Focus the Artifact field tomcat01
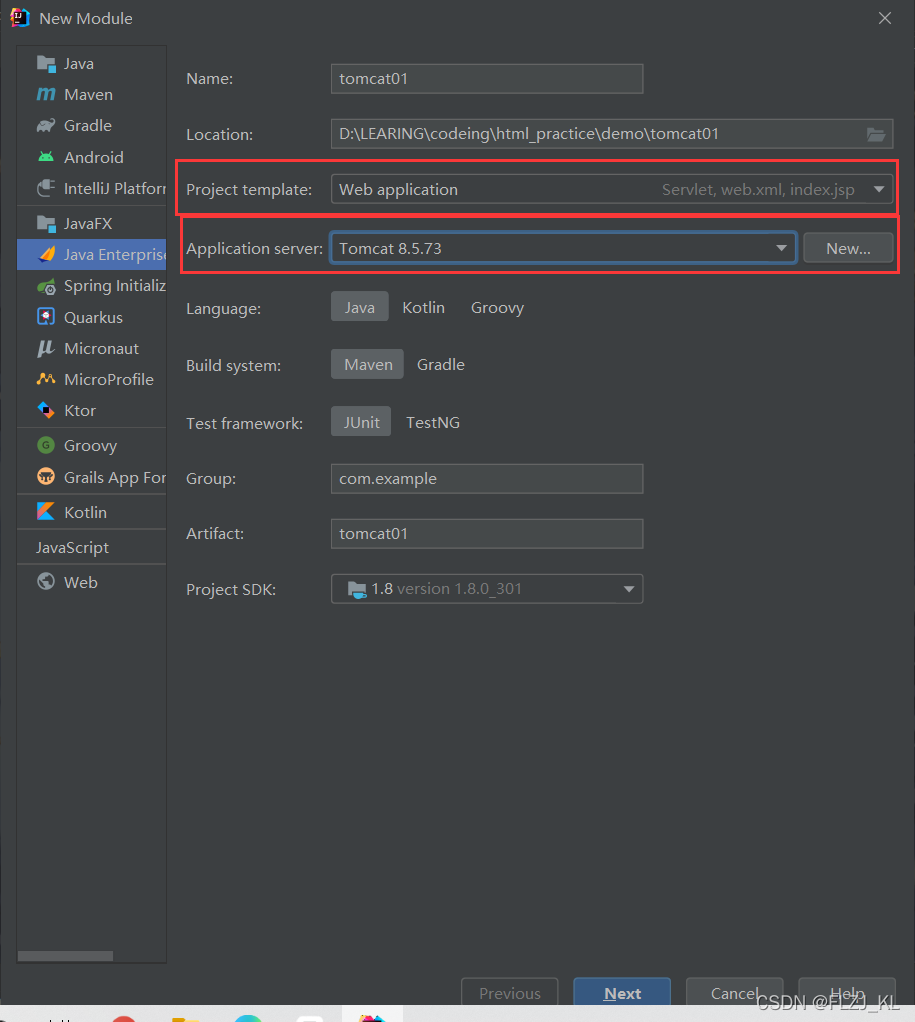The width and height of the screenshot is (915, 1022). pyautogui.click(x=487, y=534)
